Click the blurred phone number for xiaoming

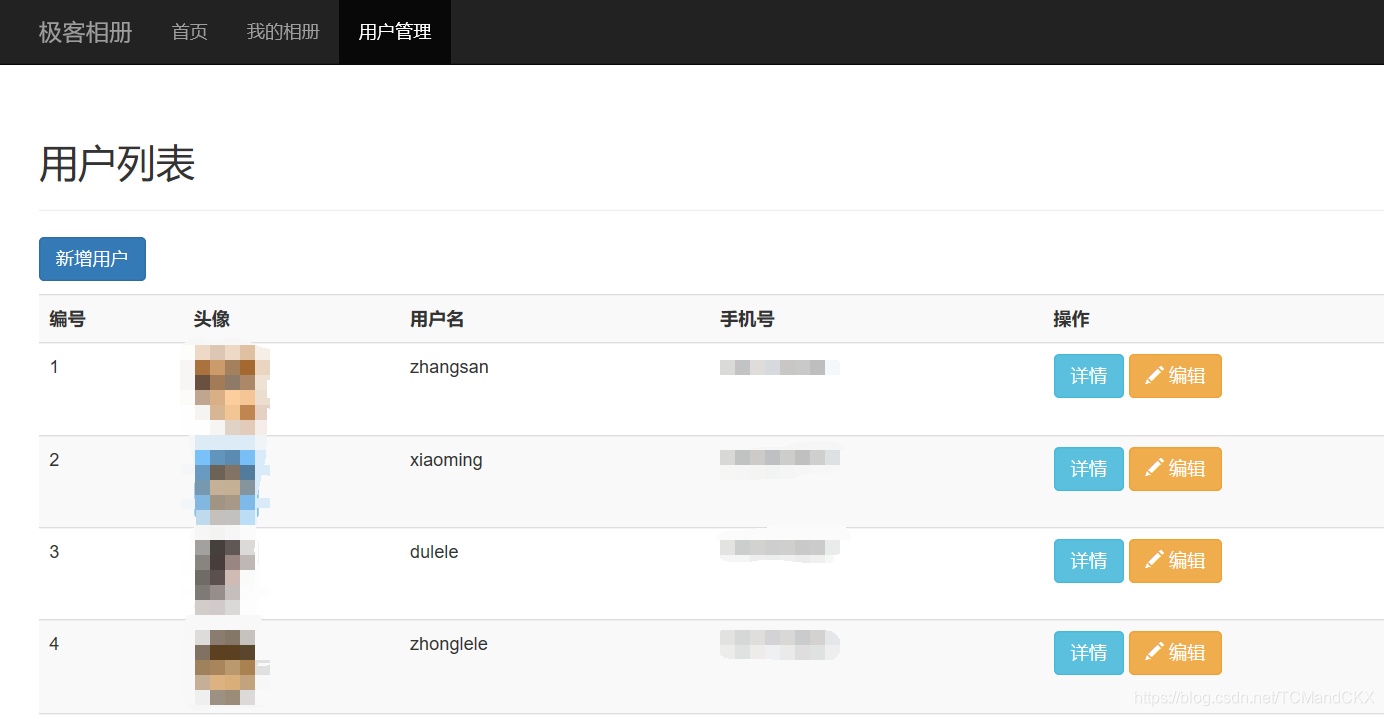point(779,458)
